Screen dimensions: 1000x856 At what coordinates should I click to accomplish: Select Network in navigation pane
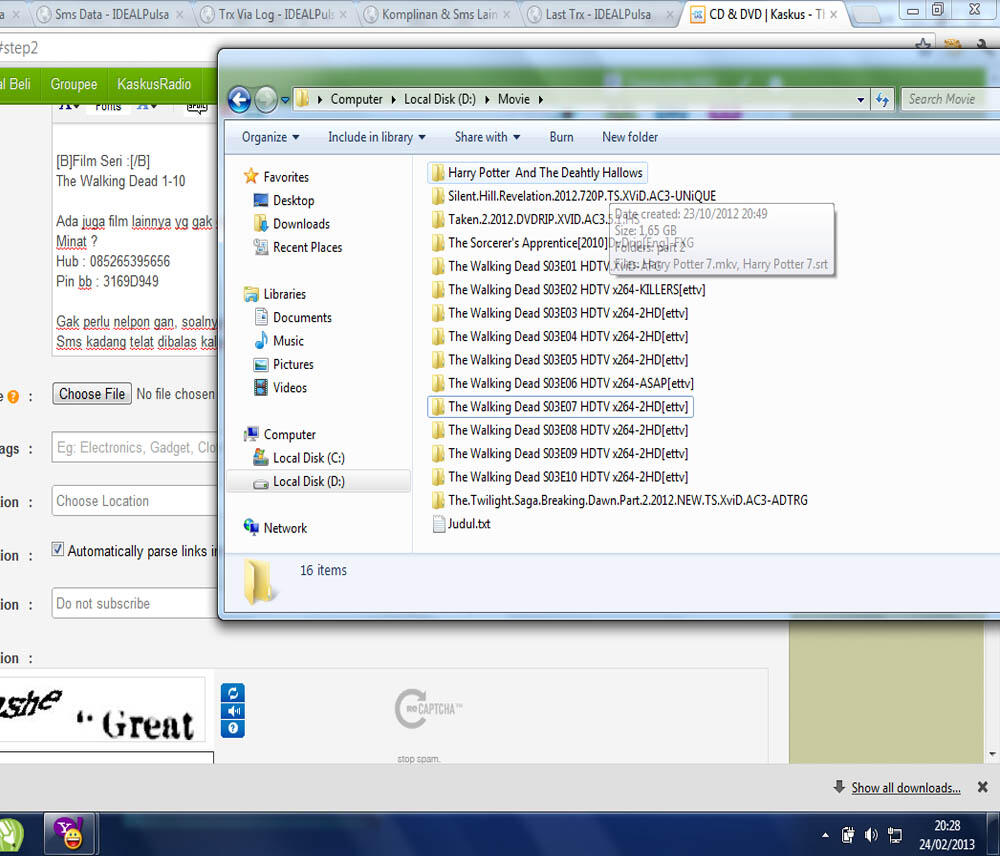(276, 528)
